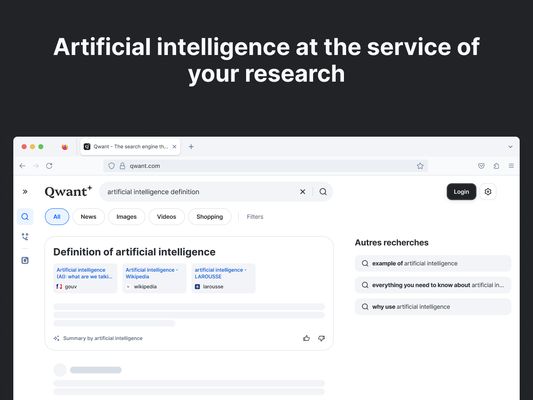
Task: Select suggestion 'why use artificial intelligence'
Action: (x=433, y=307)
